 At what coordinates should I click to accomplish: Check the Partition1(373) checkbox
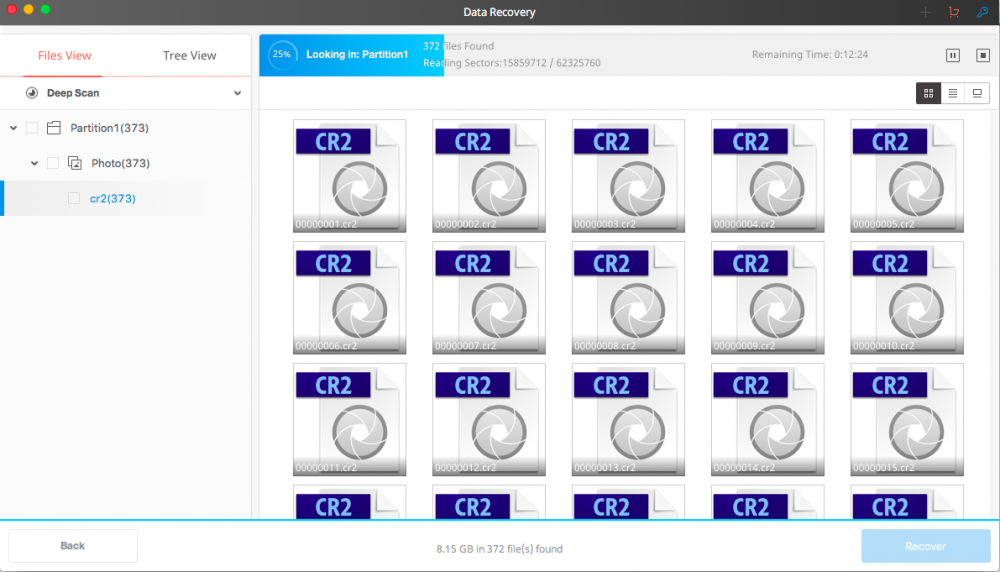pos(32,128)
